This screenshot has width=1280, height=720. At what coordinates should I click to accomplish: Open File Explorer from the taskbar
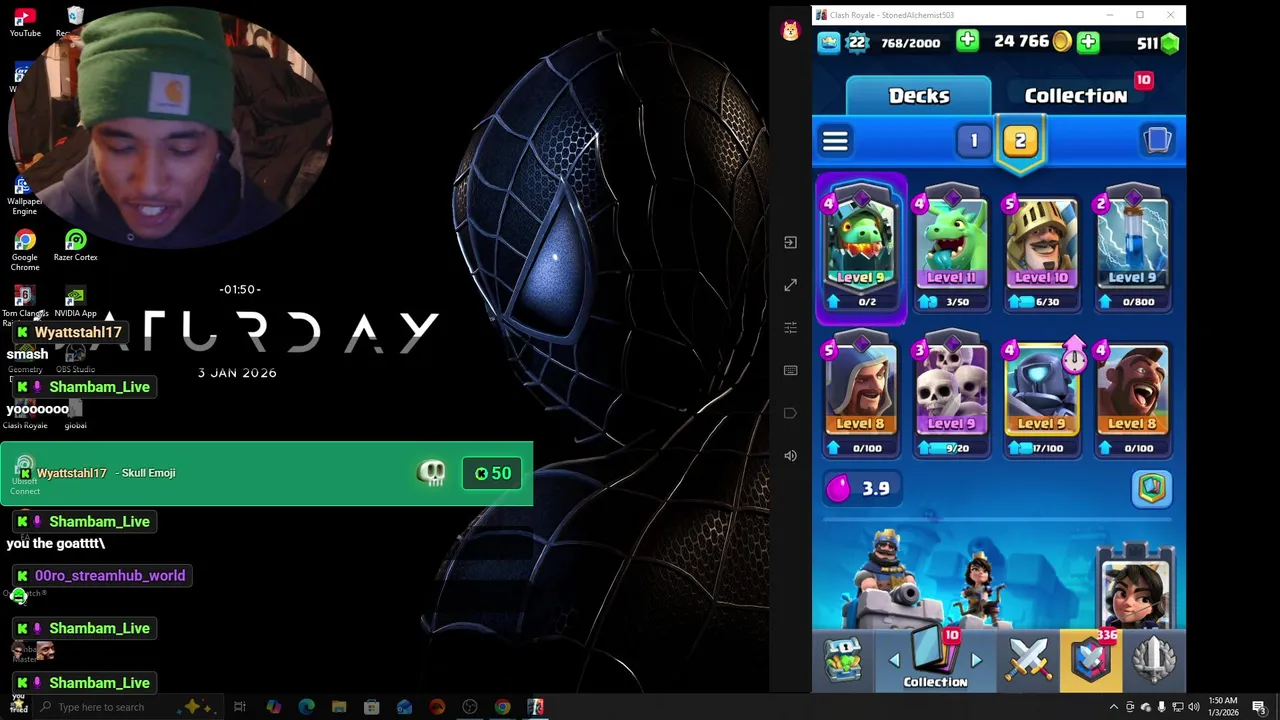pyautogui.click(x=339, y=707)
